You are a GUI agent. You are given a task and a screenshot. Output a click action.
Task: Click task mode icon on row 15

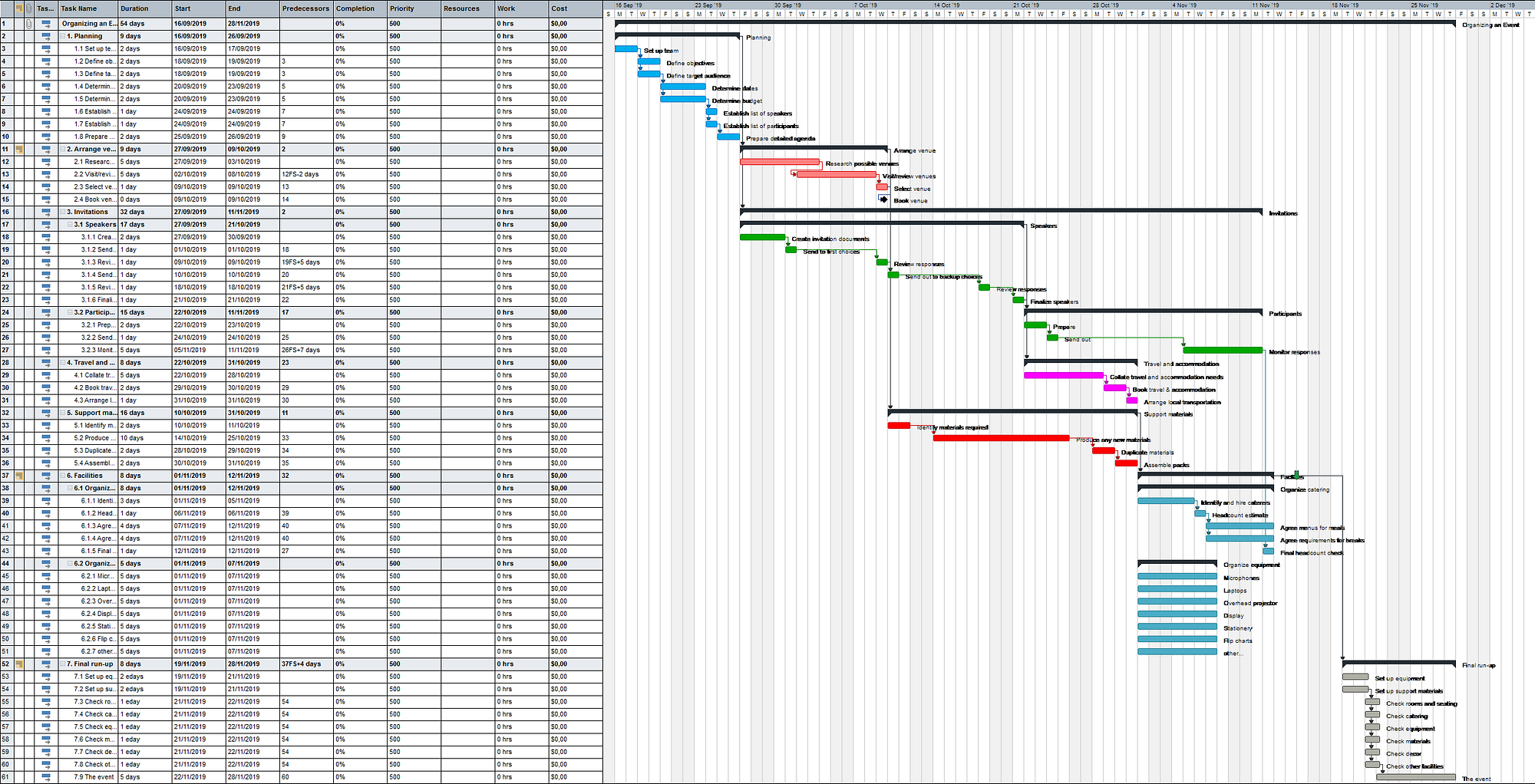[x=46, y=199]
